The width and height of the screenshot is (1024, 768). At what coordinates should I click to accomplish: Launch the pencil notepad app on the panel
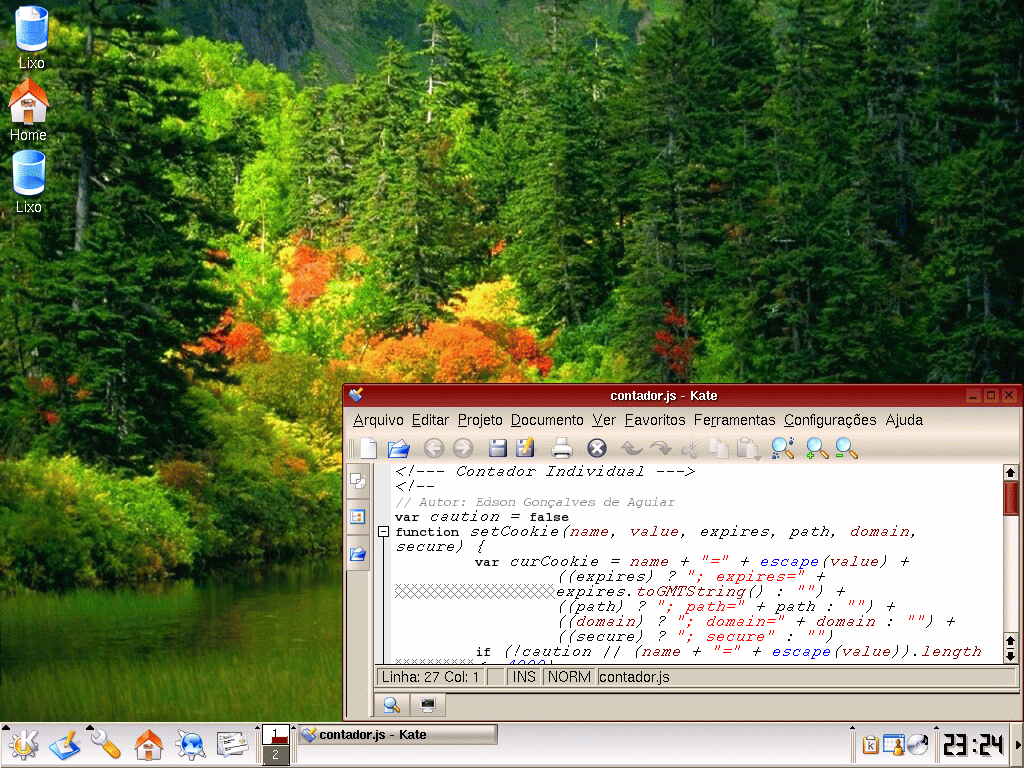coord(65,745)
